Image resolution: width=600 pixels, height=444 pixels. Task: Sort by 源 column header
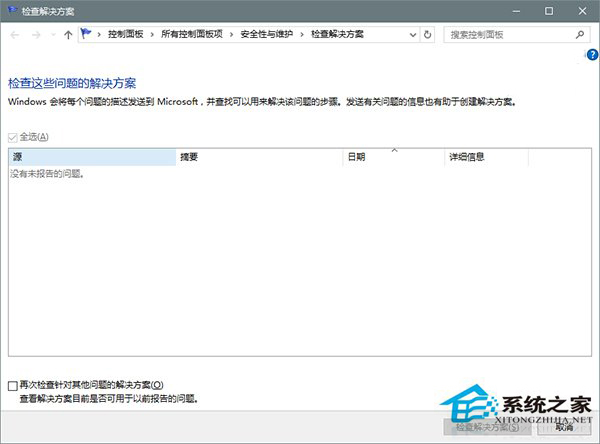pos(92,157)
